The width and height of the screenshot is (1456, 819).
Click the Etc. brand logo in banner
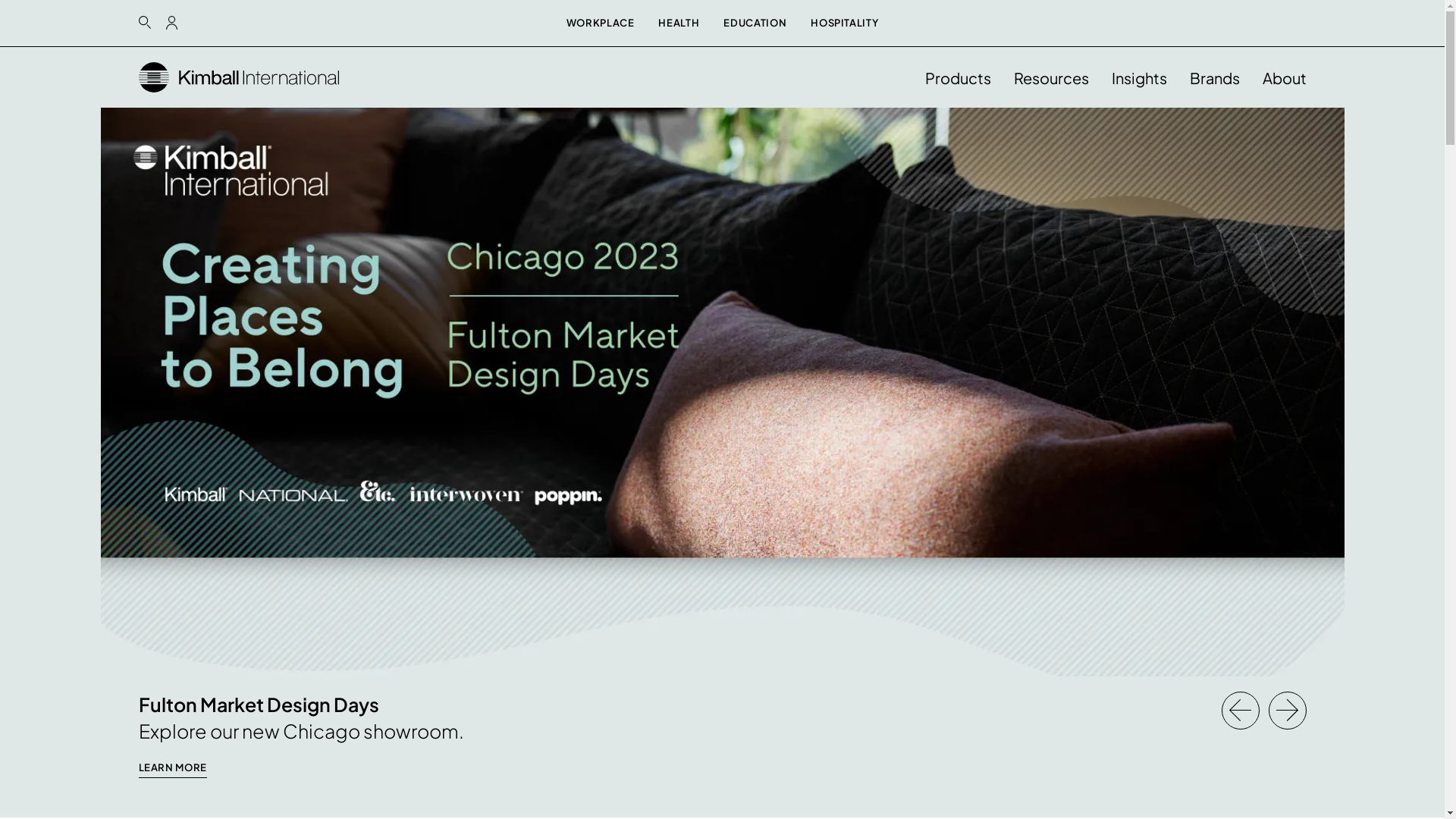coord(378,491)
